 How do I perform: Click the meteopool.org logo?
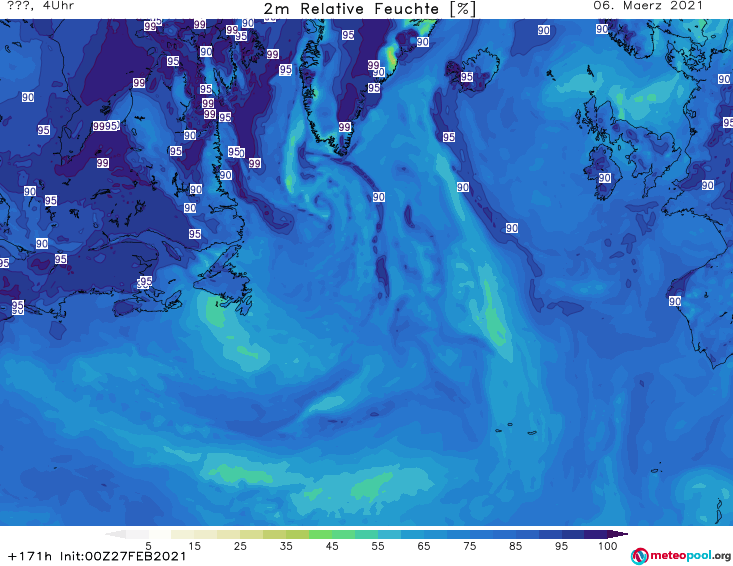(x=681, y=556)
